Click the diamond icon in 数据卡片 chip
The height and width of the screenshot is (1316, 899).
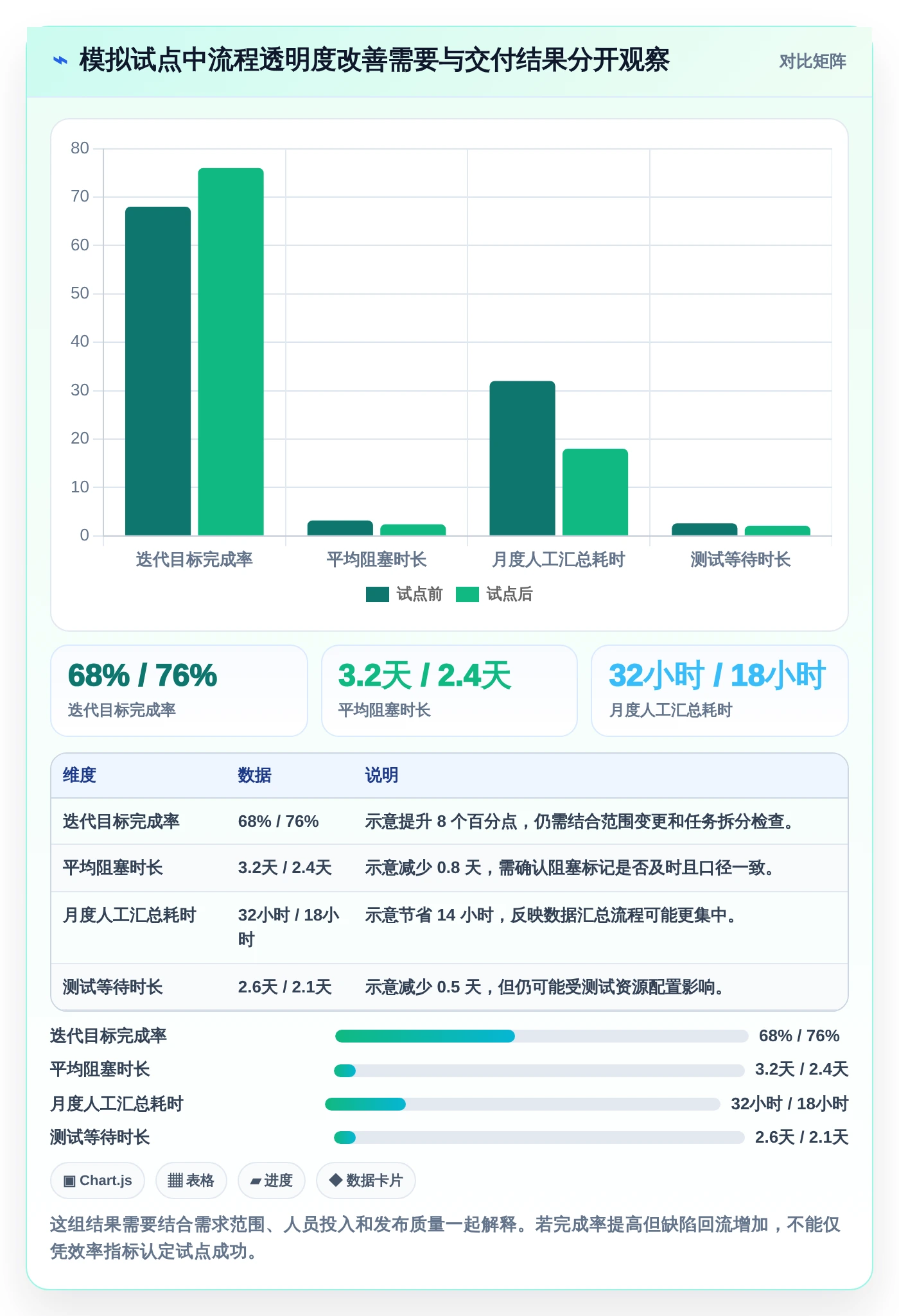click(x=335, y=1180)
